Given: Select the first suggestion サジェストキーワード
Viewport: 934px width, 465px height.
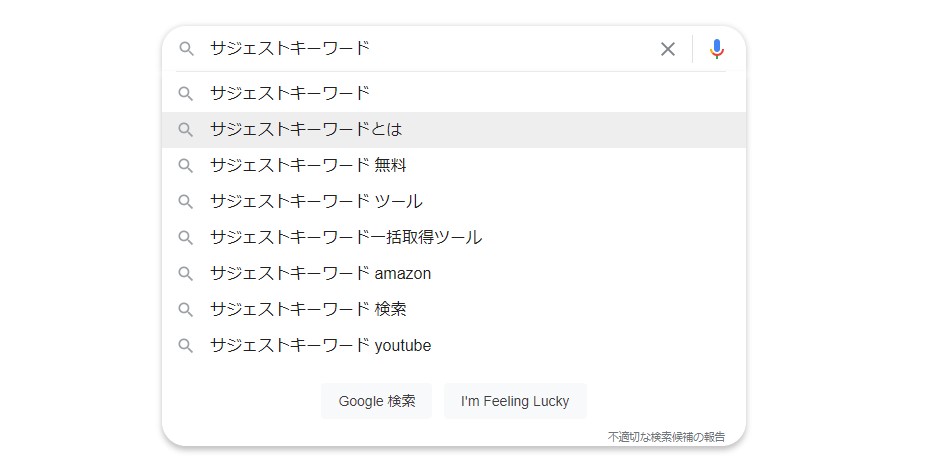Looking at the screenshot, I should (x=453, y=93).
